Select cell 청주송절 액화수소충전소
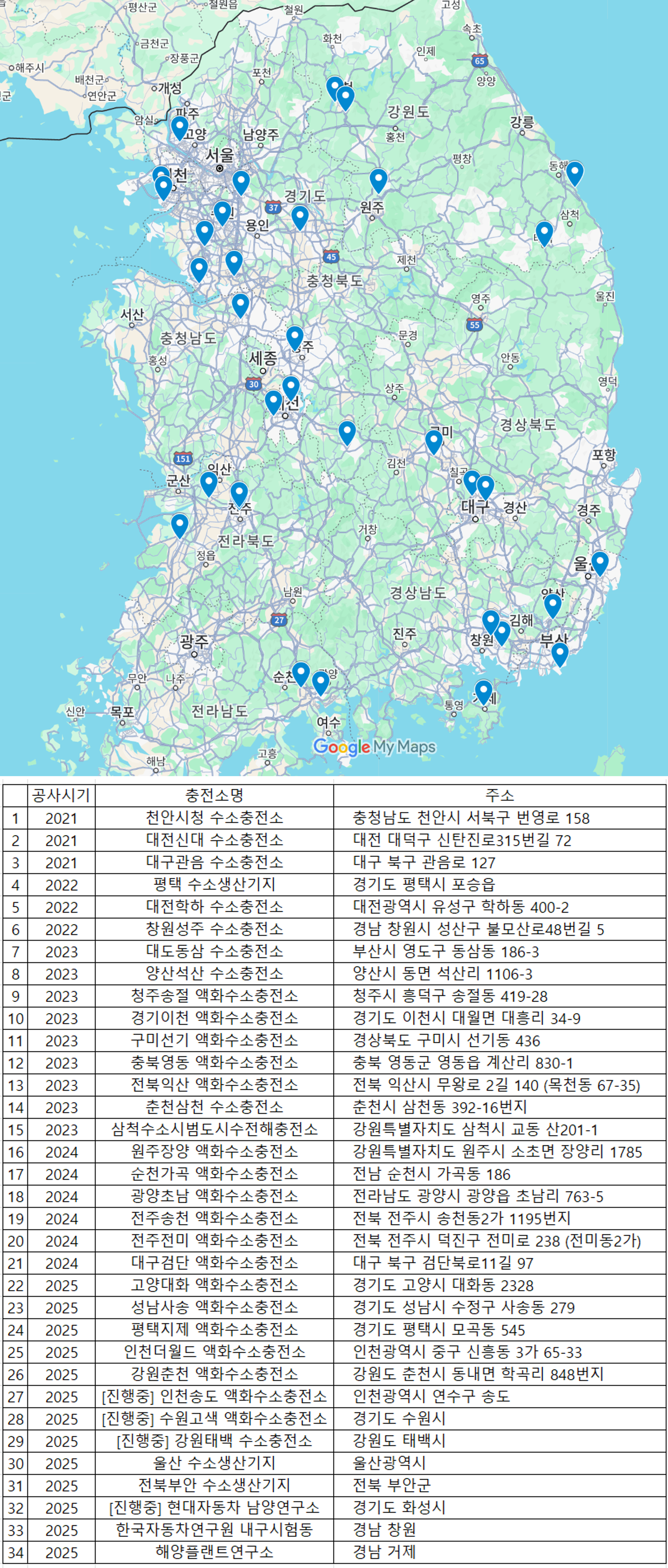The height and width of the screenshot is (1568, 668). click(x=214, y=996)
